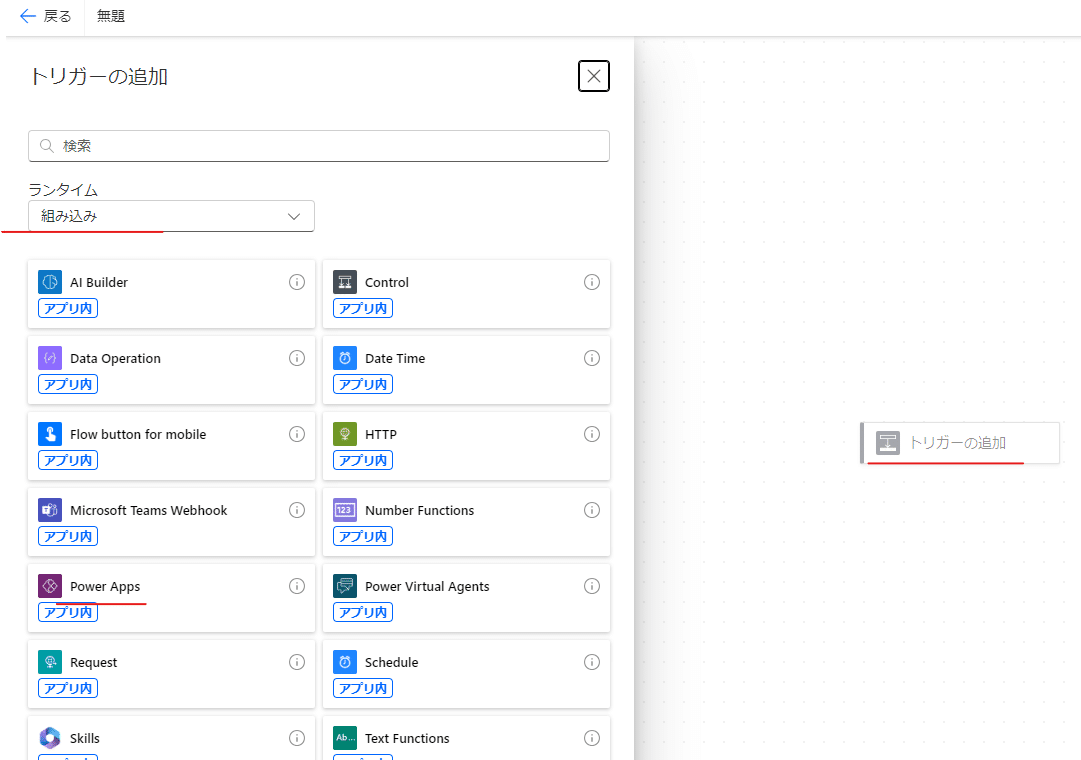Show info for Data Operation
The image size is (1081, 760).
click(x=296, y=358)
